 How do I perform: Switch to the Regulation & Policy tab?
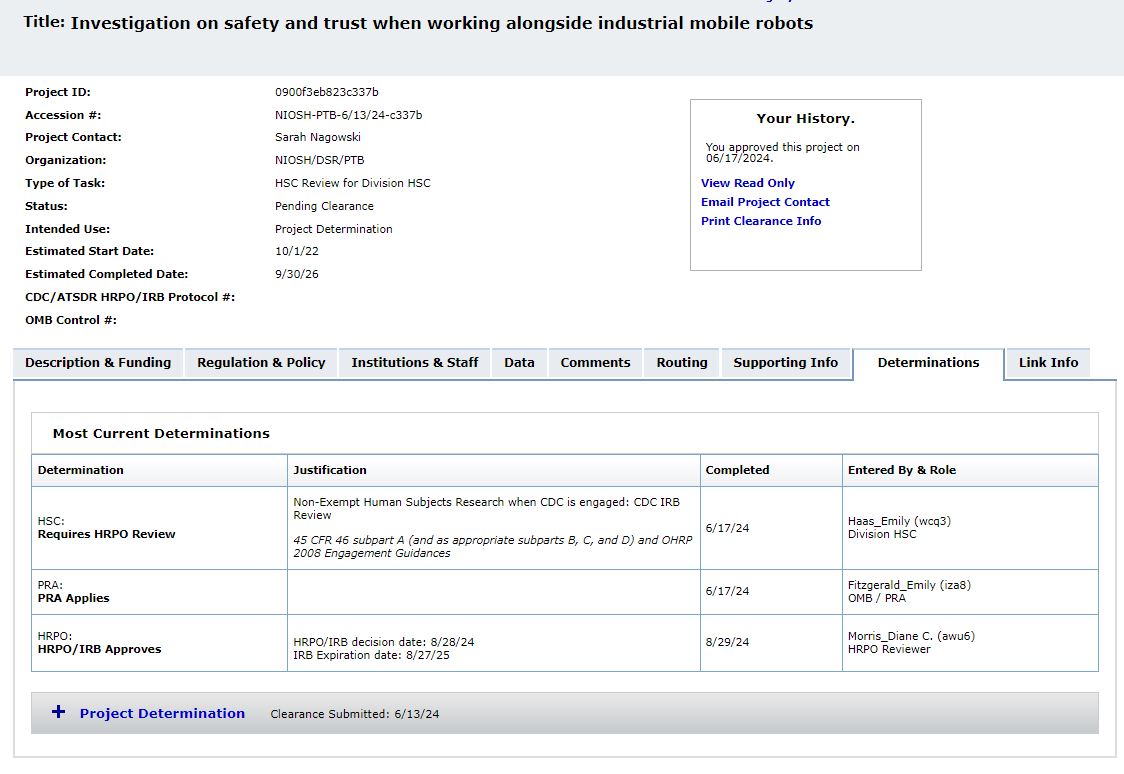pos(261,363)
